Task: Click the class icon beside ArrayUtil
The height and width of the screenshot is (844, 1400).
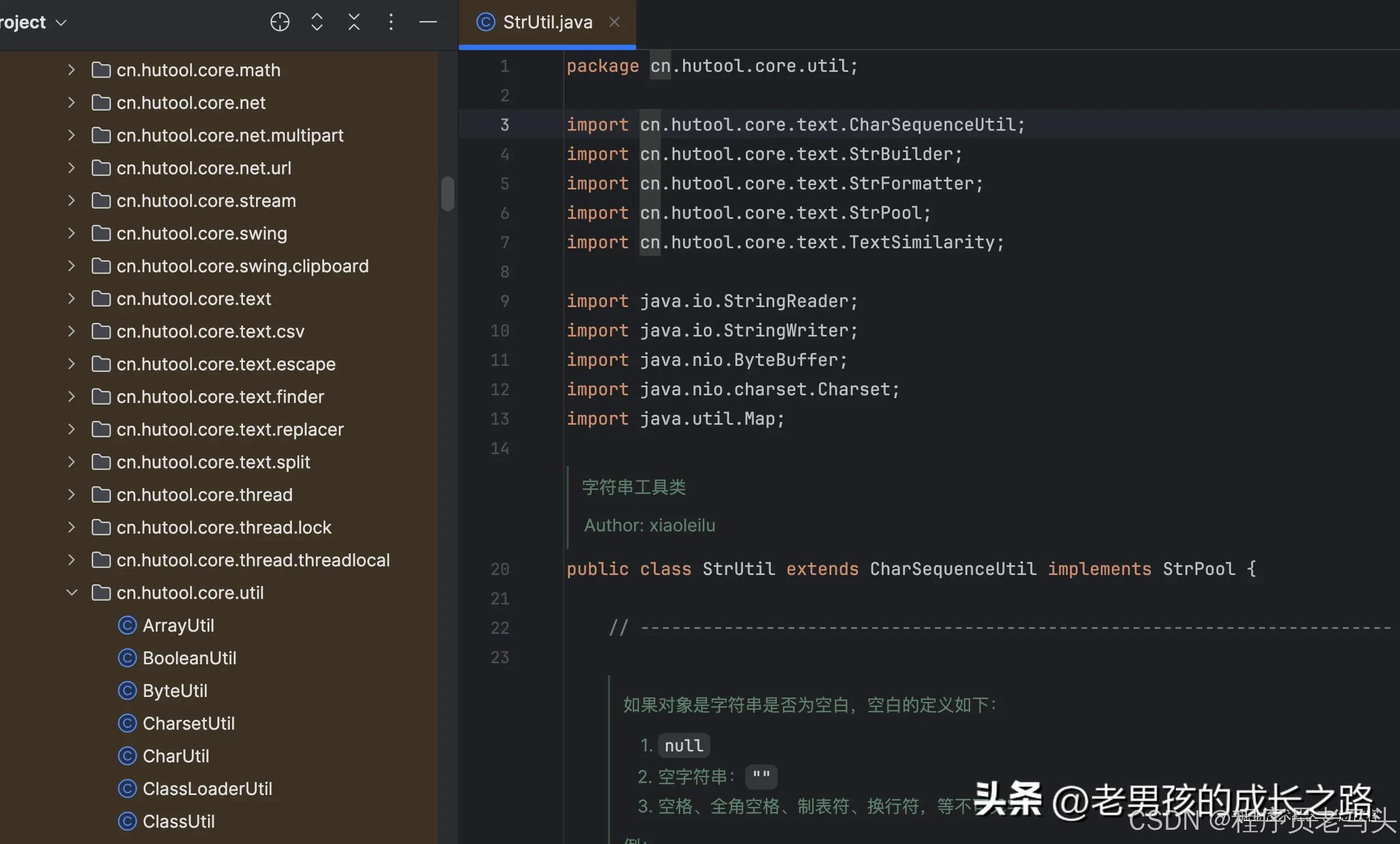Action: point(127,625)
